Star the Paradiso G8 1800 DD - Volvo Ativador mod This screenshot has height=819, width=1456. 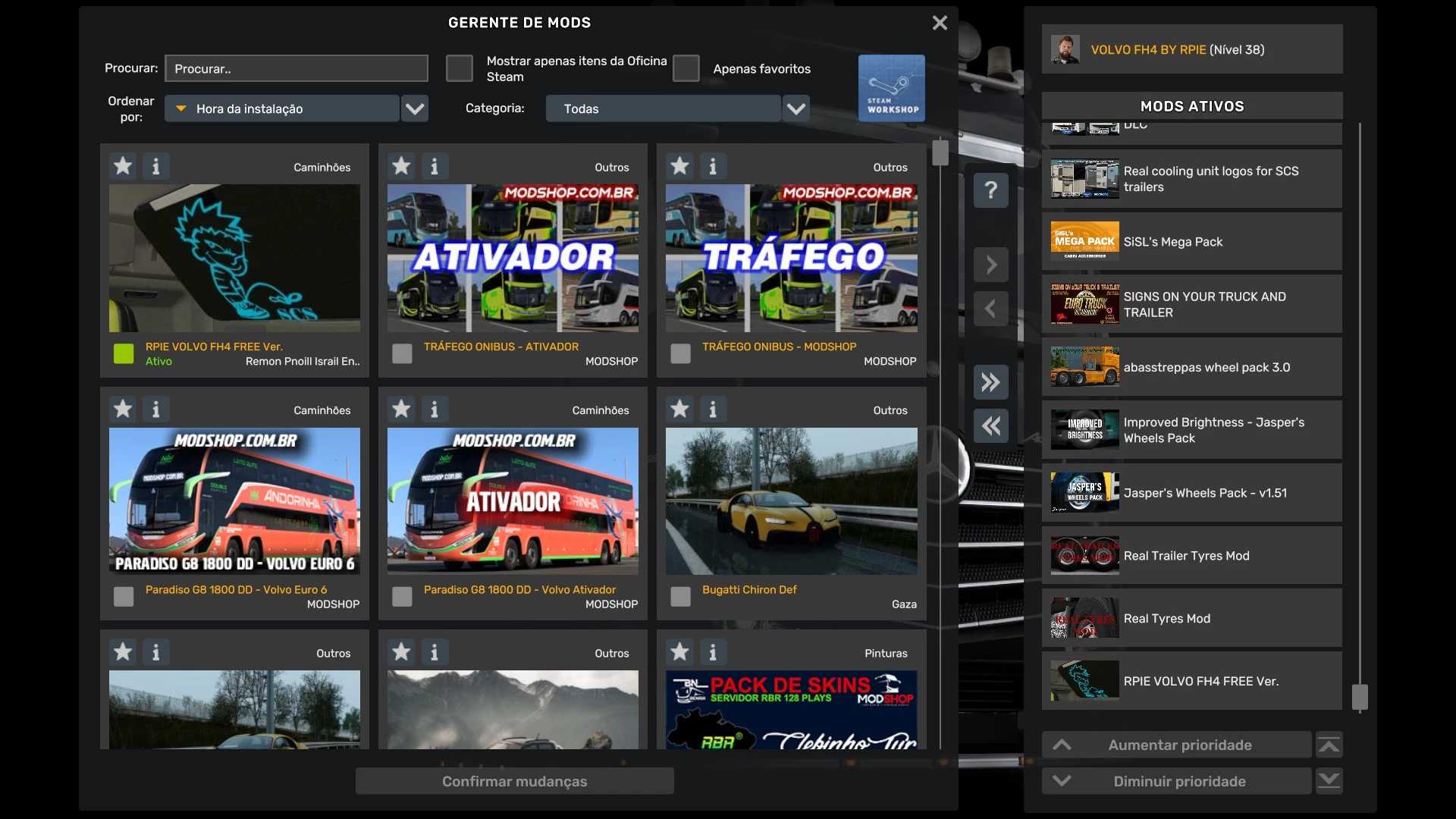point(401,409)
